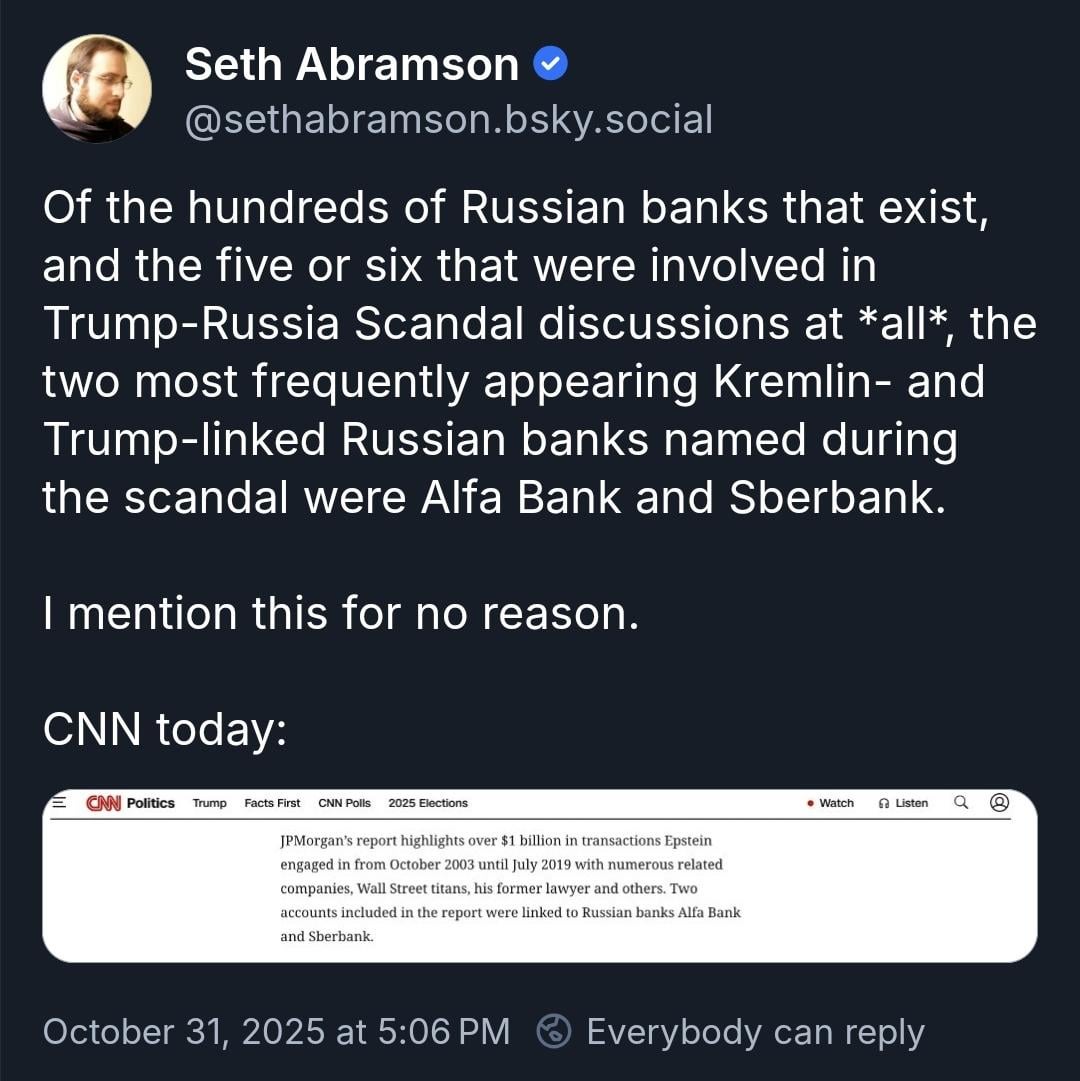Select the Facts First nav item
This screenshot has width=1080, height=1081.
pos(272,803)
